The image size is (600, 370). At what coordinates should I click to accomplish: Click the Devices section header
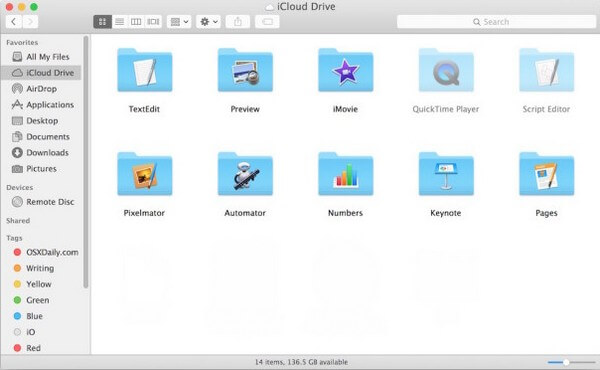pos(20,187)
